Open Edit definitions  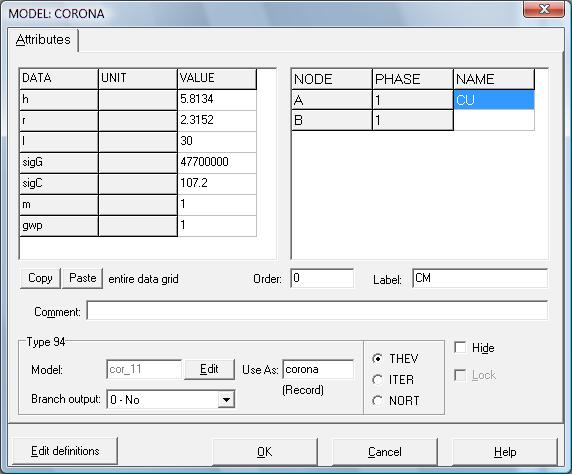[65, 451]
